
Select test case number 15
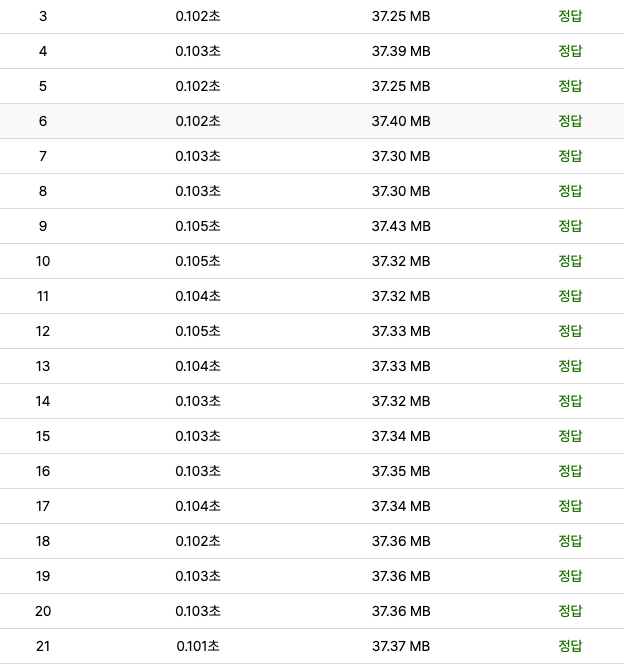(43, 436)
